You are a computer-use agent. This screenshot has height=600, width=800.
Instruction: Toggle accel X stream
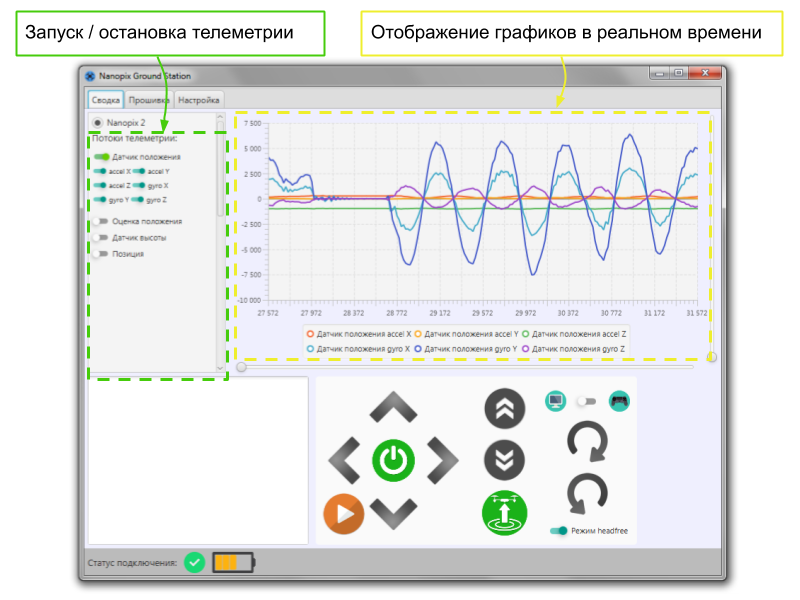click(x=100, y=171)
